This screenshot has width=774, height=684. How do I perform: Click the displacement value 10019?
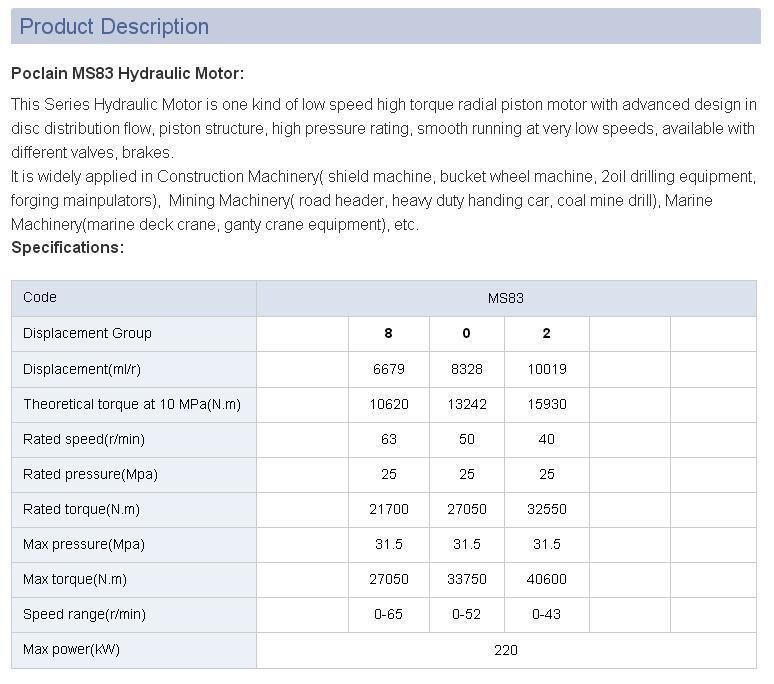[x=546, y=369]
